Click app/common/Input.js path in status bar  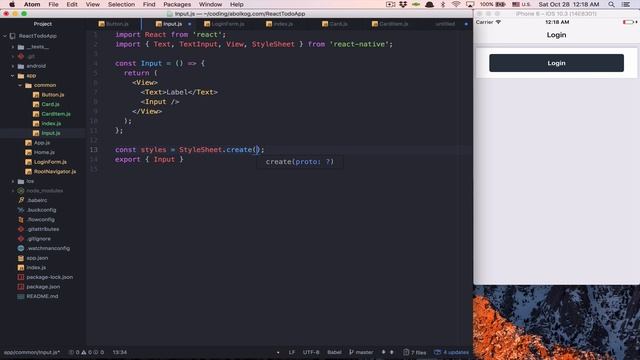pos(32,352)
